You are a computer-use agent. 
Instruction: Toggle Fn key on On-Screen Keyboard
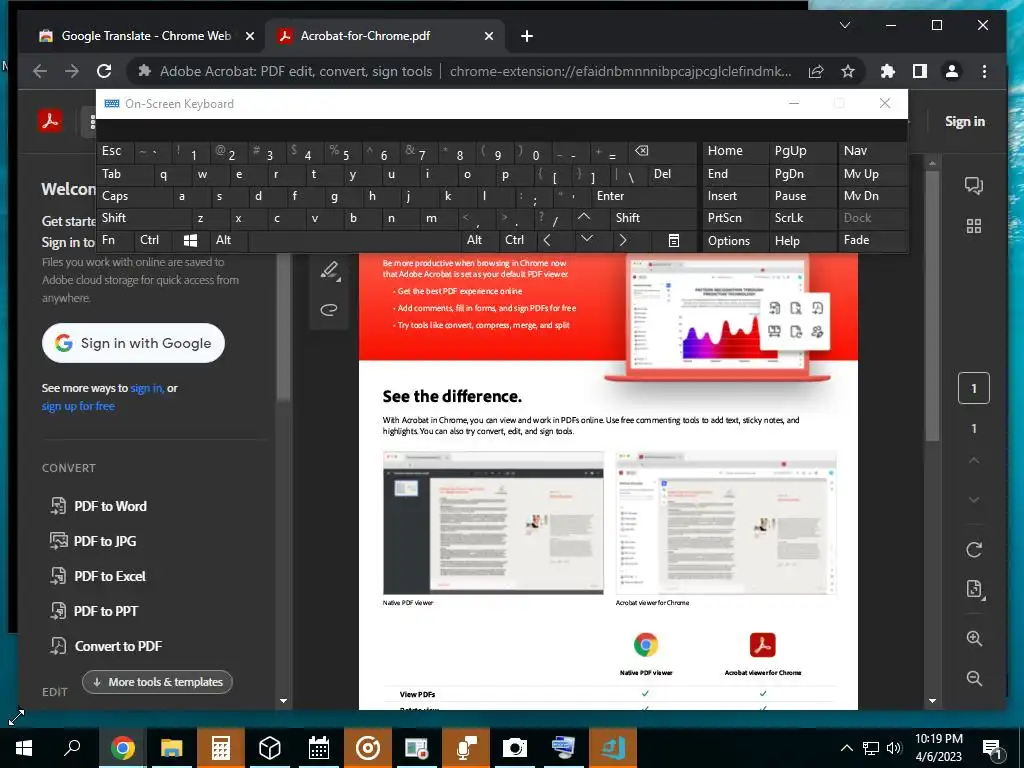115,240
